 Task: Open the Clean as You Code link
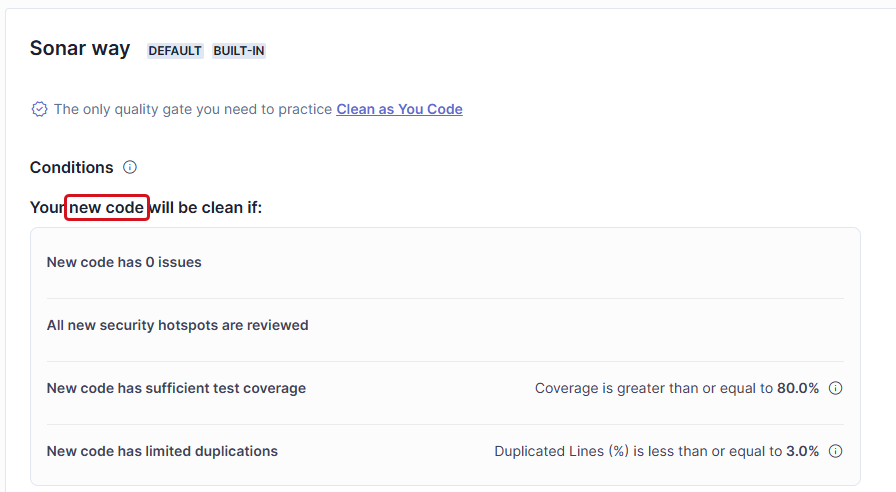(399, 109)
